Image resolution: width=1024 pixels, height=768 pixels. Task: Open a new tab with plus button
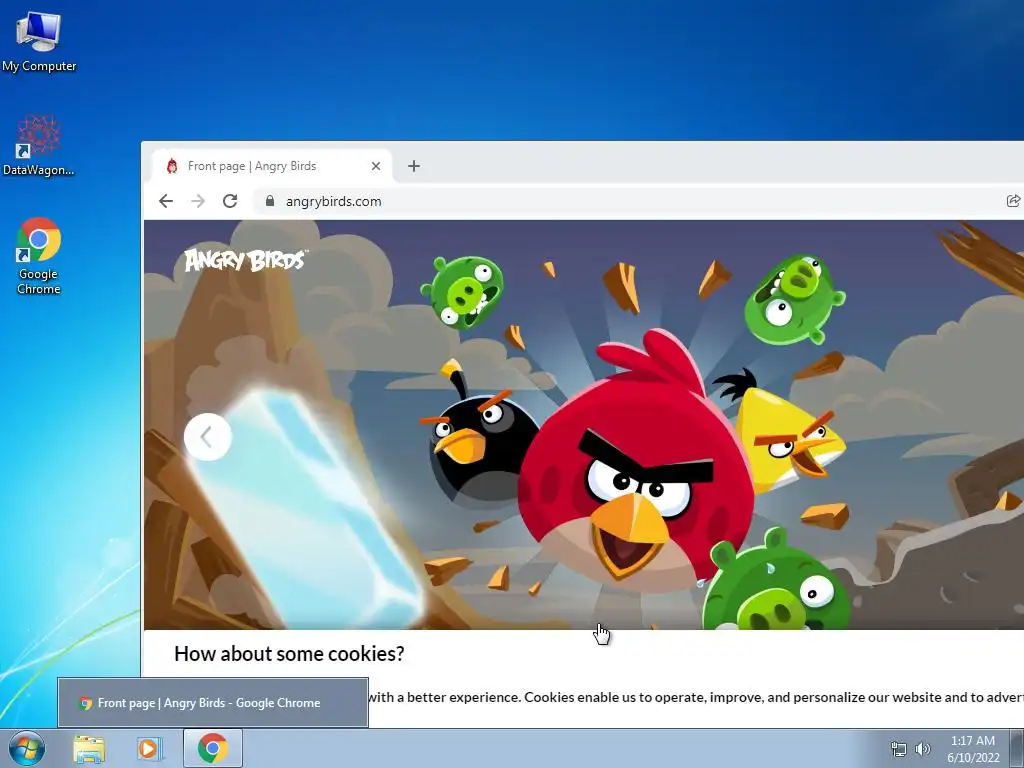(413, 166)
